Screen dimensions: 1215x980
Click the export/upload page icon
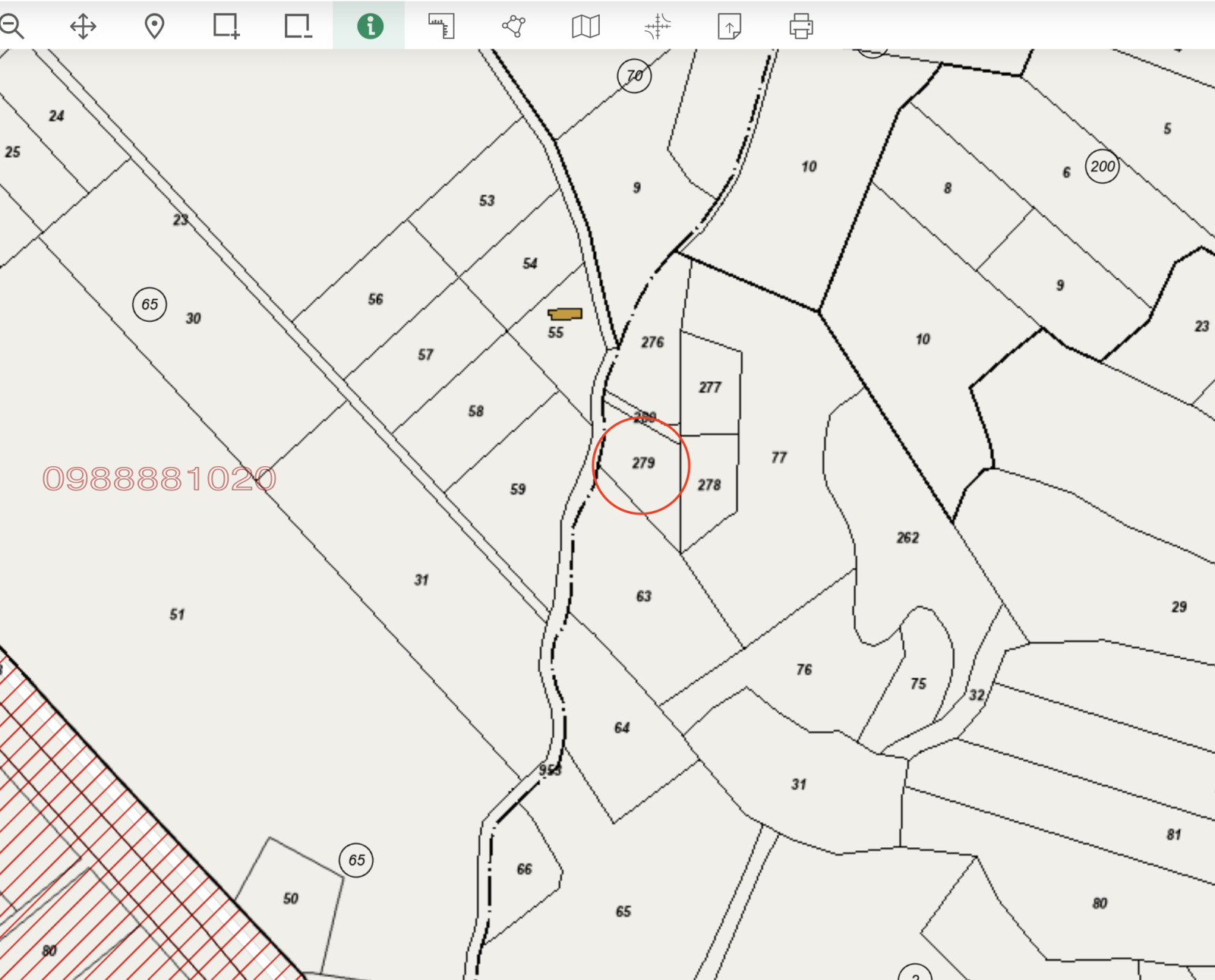(x=729, y=27)
